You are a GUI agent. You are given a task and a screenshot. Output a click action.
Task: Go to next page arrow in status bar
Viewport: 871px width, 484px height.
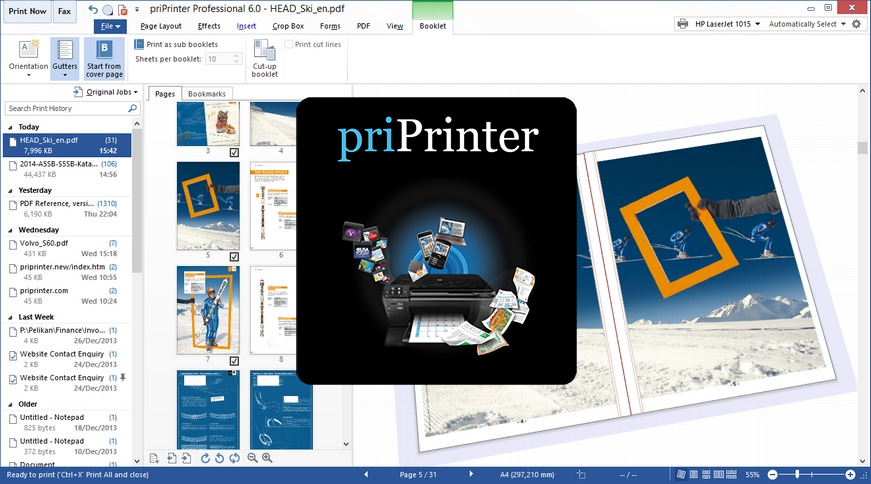click(471, 475)
